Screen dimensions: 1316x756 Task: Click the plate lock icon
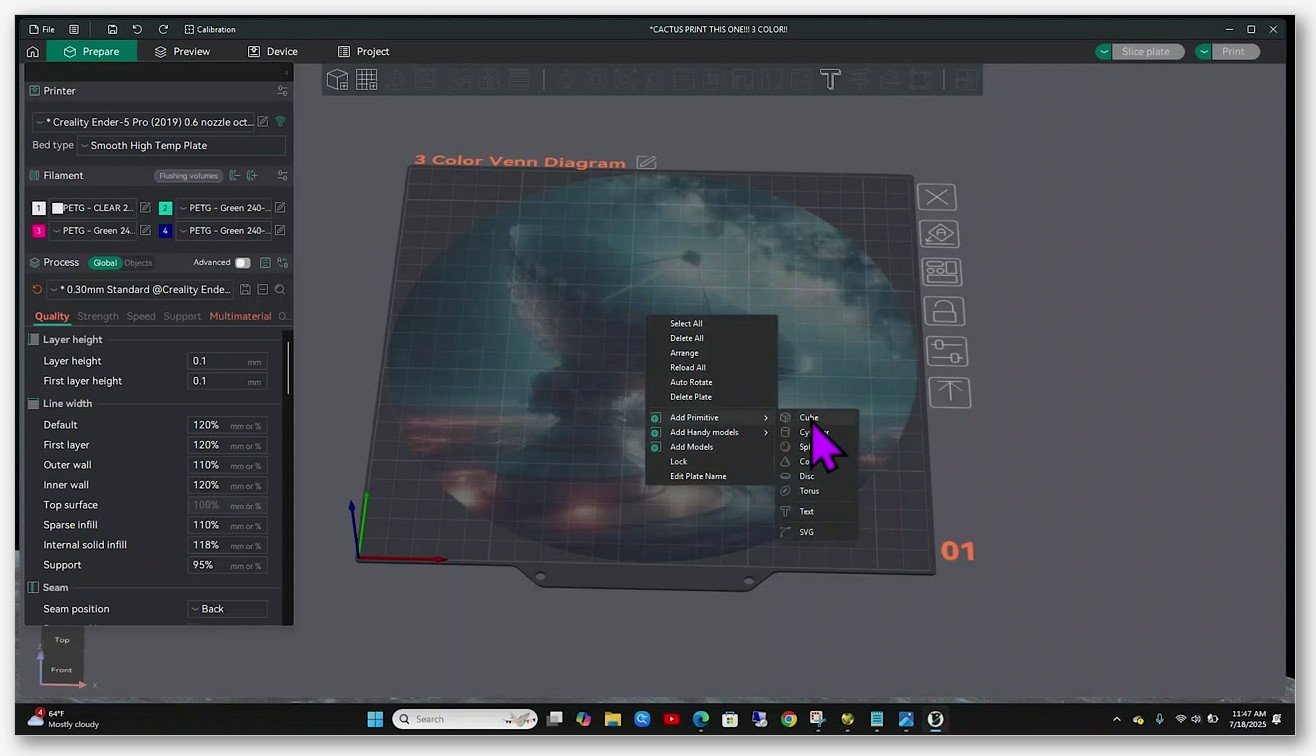[x=943, y=311]
